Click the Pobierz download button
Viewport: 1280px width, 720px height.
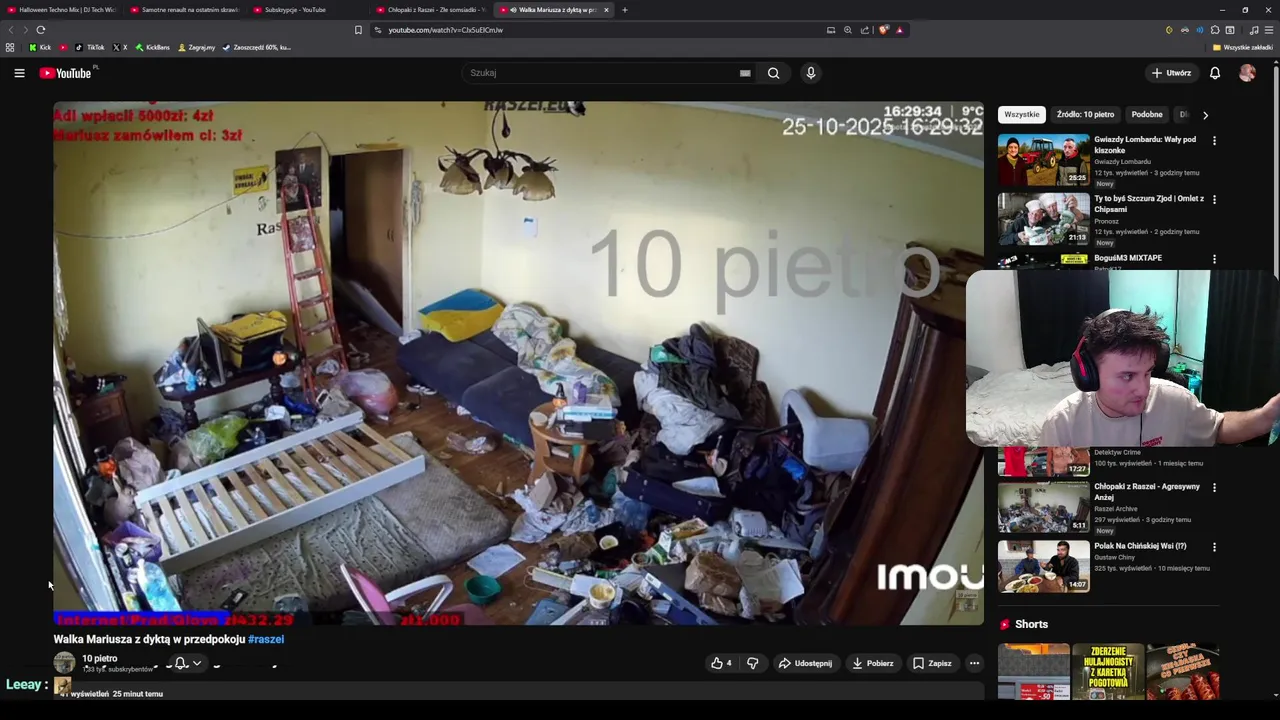click(x=872, y=663)
